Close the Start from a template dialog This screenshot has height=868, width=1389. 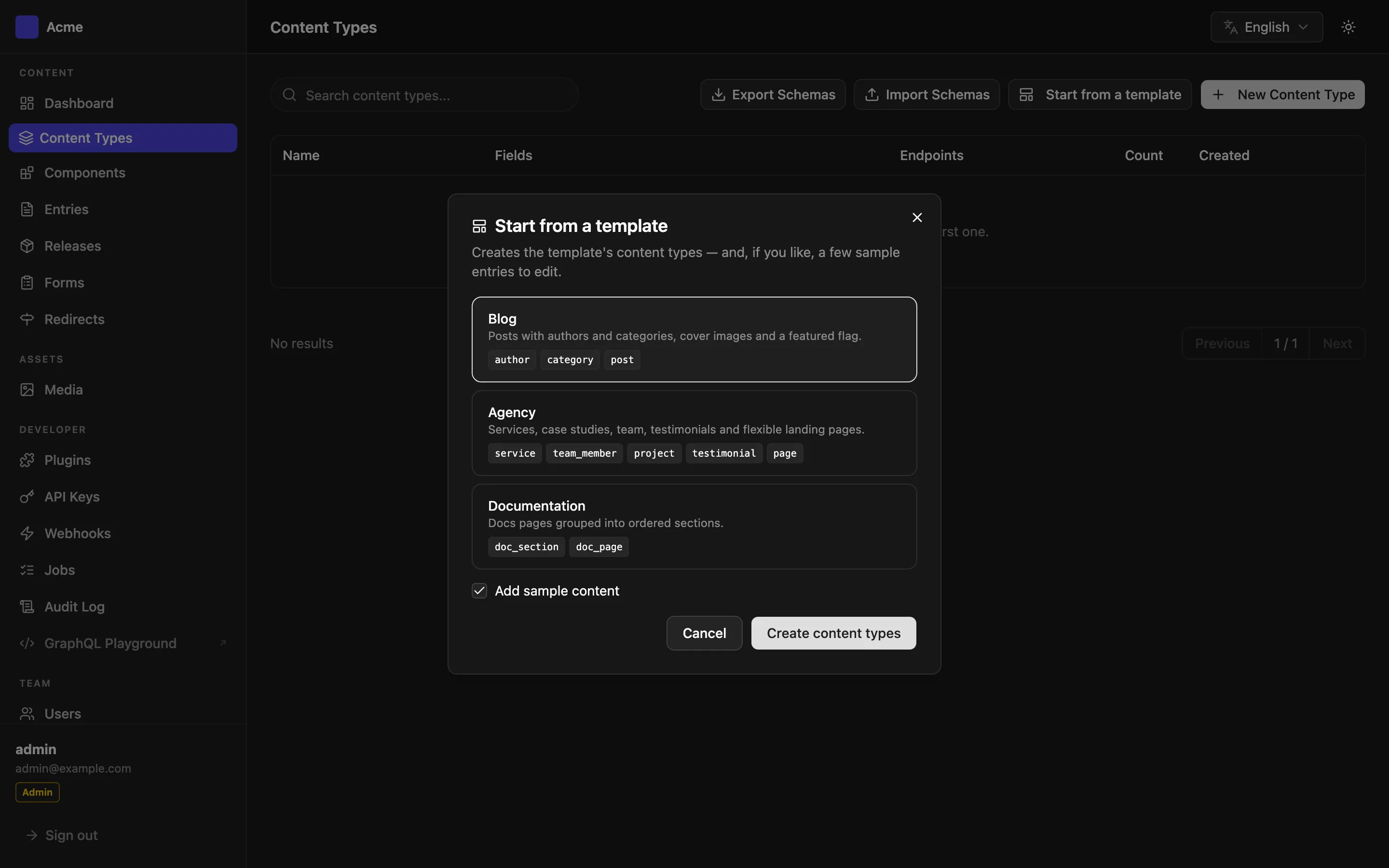pyautogui.click(x=917, y=217)
